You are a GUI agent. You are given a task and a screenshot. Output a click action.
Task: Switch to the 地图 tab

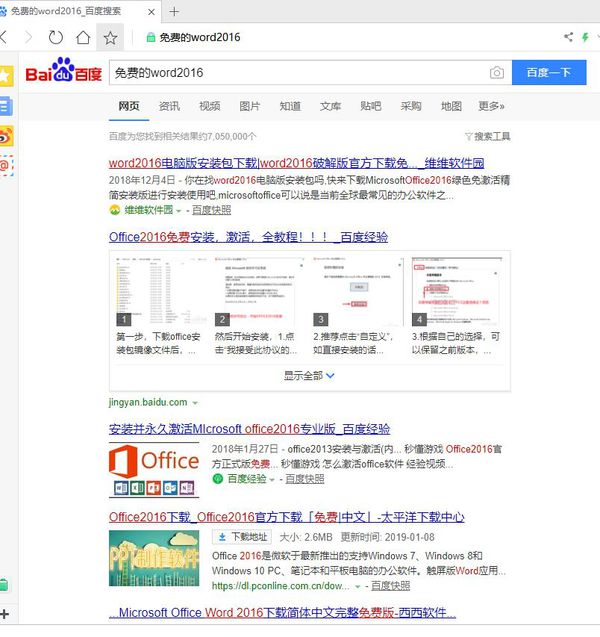(451, 106)
